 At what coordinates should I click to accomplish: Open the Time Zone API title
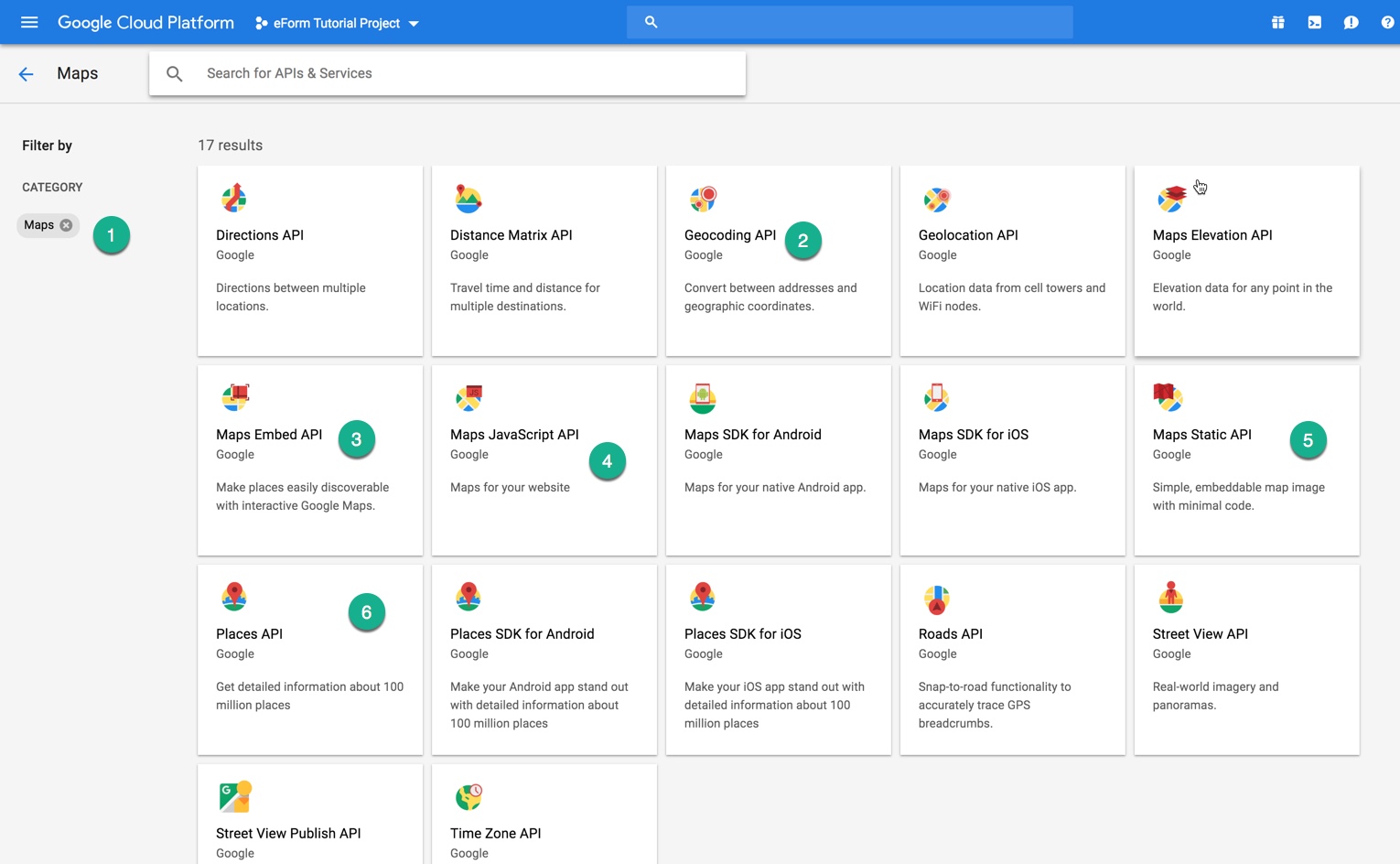496,834
